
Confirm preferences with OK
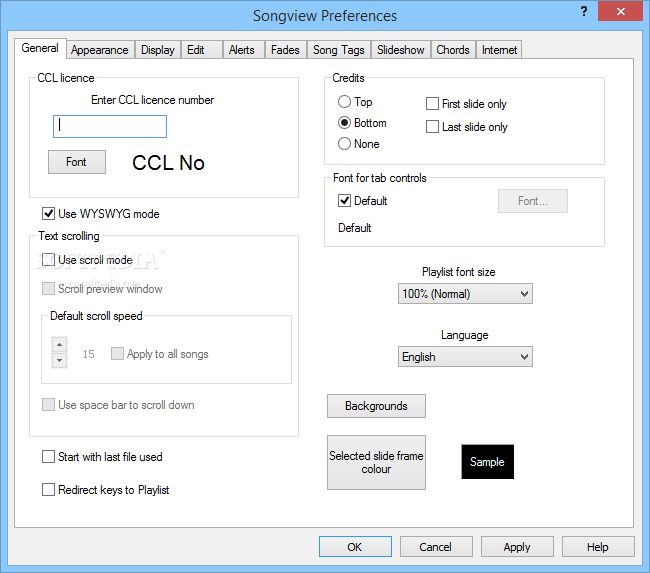355,546
